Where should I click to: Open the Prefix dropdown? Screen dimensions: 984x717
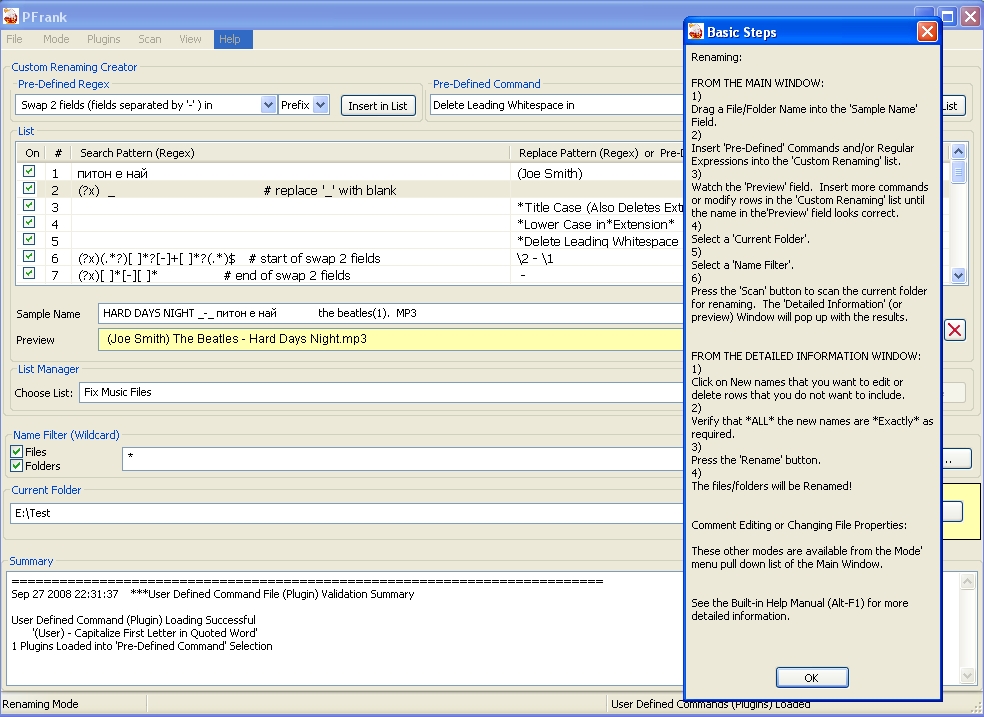coord(320,105)
